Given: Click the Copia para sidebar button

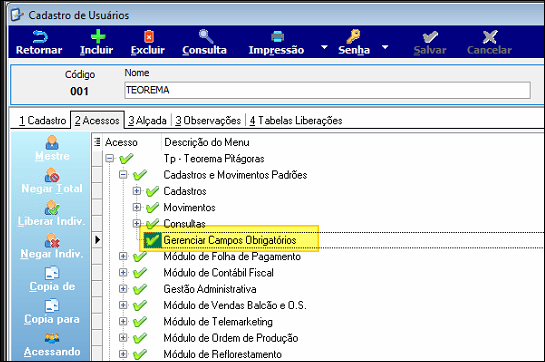Looking at the screenshot, I should (x=52, y=312).
